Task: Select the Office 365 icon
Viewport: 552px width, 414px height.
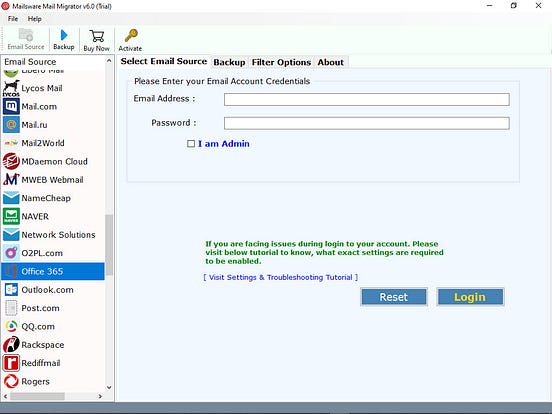Action: click(x=11, y=271)
